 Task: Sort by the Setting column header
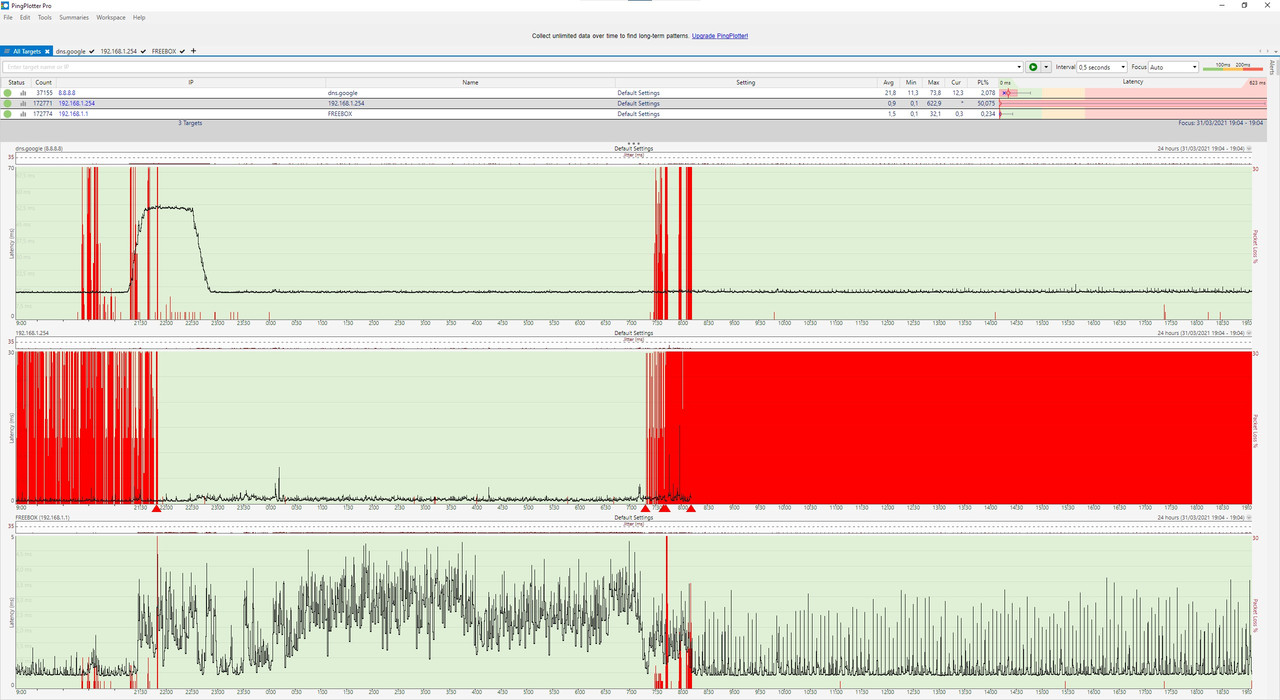(746, 82)
